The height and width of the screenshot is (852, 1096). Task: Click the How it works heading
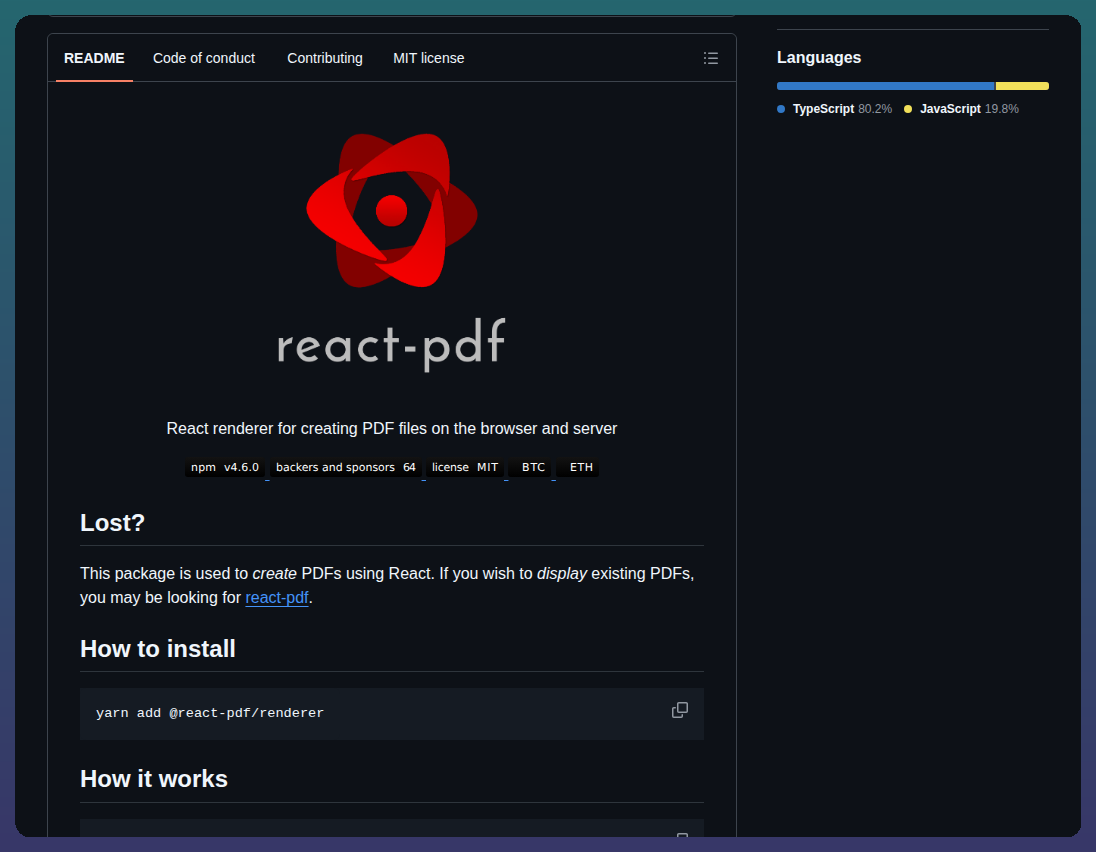(x=154, y=779)
